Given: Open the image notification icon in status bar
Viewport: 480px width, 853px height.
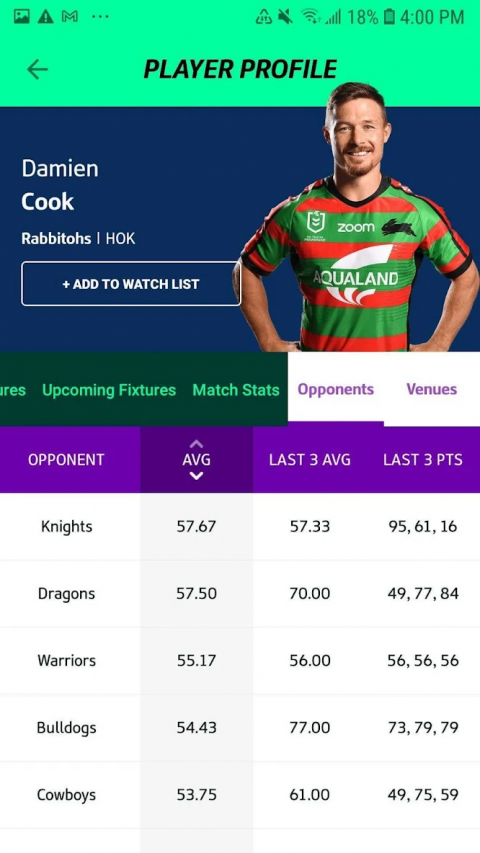Looking at the screenshot, I should pos(21,16).
